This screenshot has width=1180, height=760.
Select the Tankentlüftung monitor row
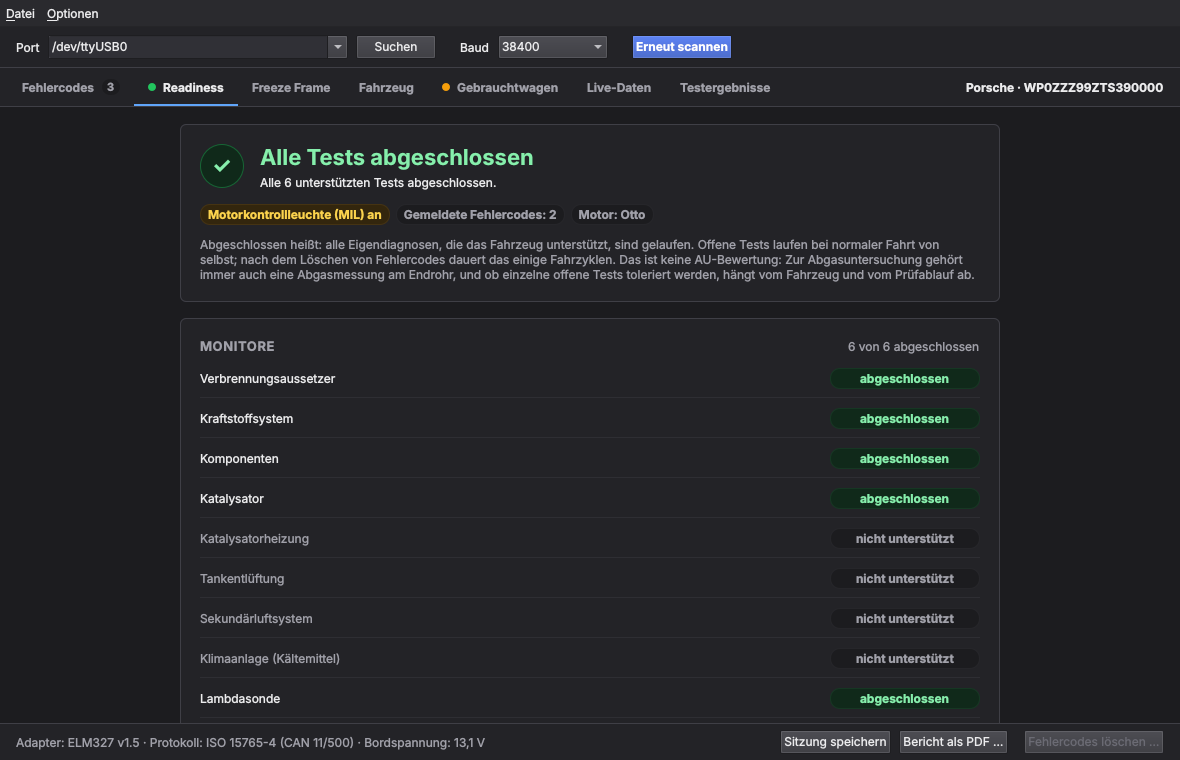tap(589, 578)
